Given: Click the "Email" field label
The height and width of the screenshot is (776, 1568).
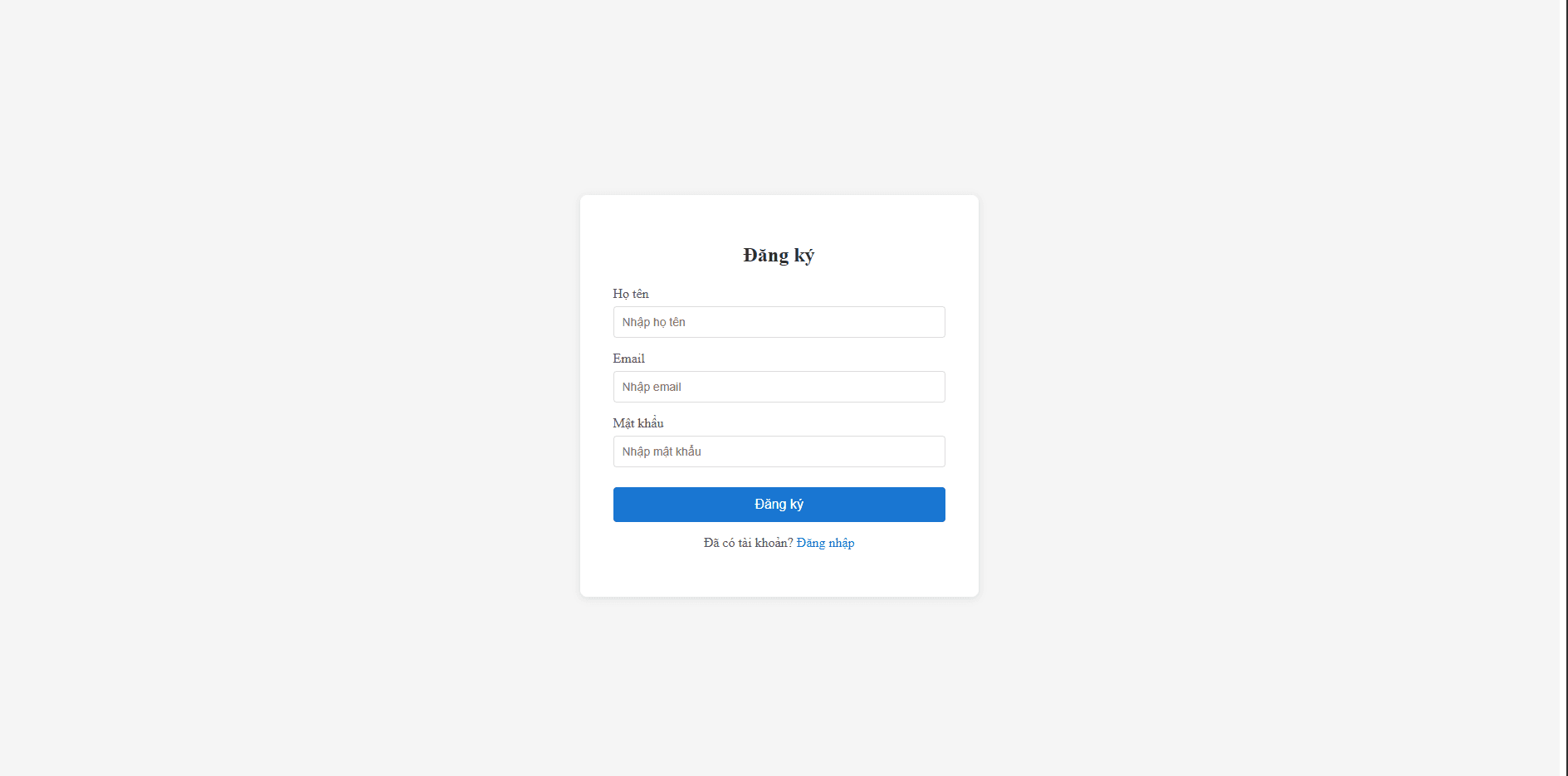Looking at the screenshot, I should click(x=628, y=359).
